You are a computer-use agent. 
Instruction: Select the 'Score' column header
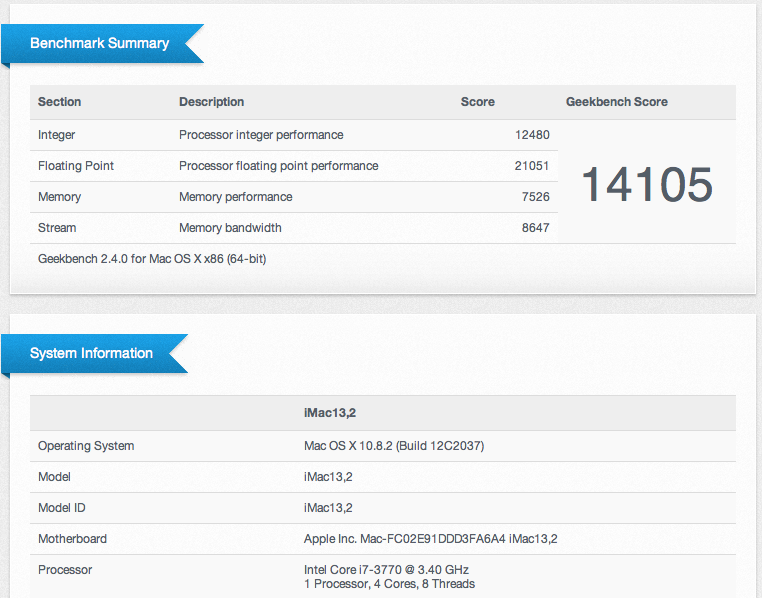click(478, 102)
